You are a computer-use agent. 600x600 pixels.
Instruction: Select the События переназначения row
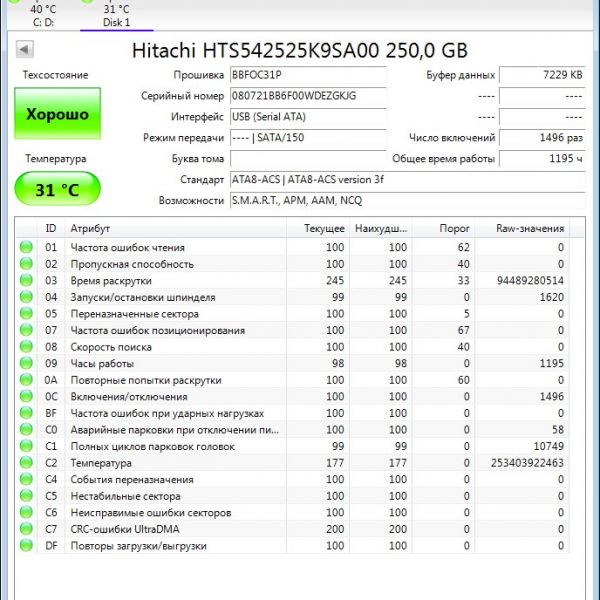(x=293, y=479)
